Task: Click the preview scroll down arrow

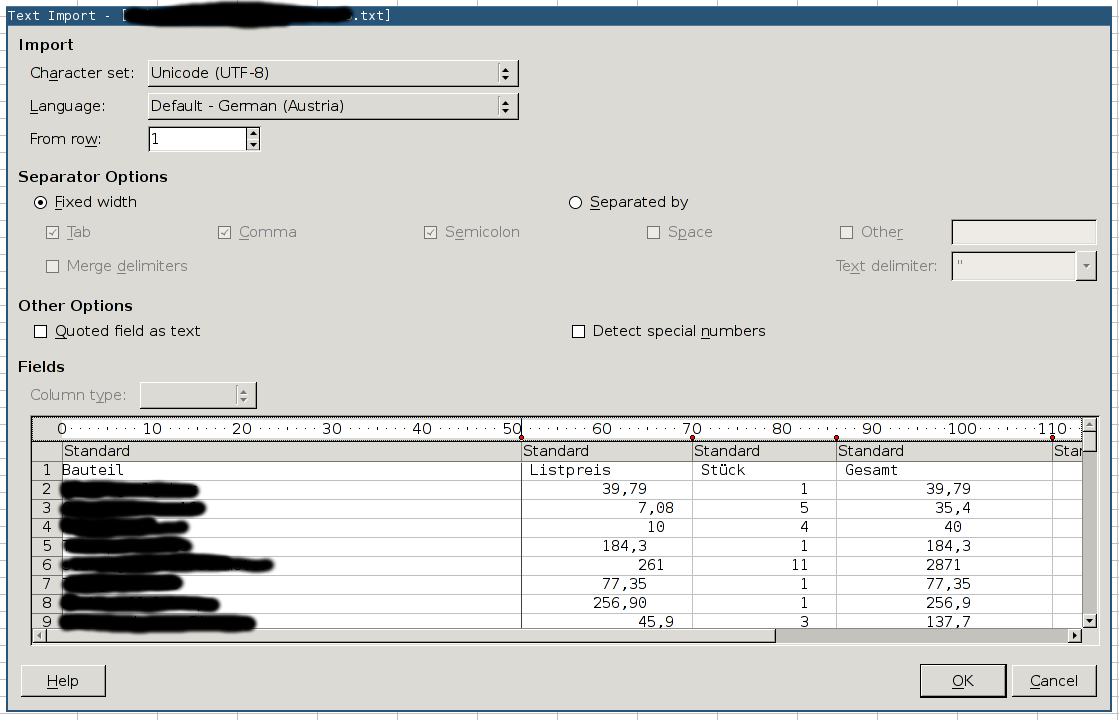Action: pos(1089,621)
